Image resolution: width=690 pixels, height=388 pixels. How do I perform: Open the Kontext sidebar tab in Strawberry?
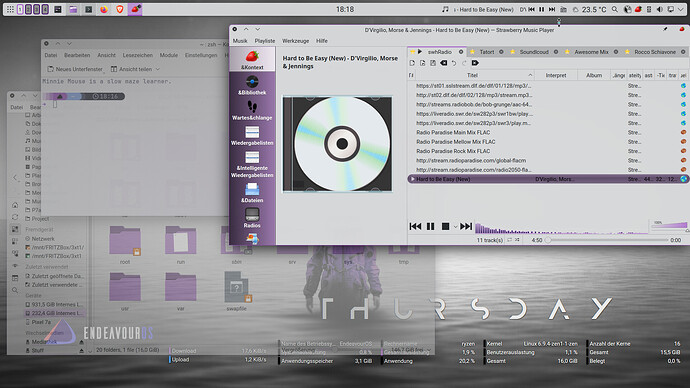(252, 60)
